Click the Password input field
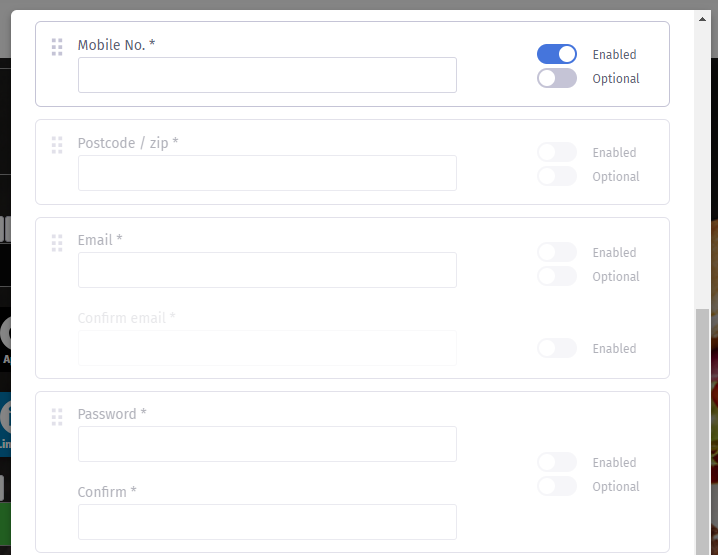The height and width of the screenshot is (555, 718). (267, 444)
